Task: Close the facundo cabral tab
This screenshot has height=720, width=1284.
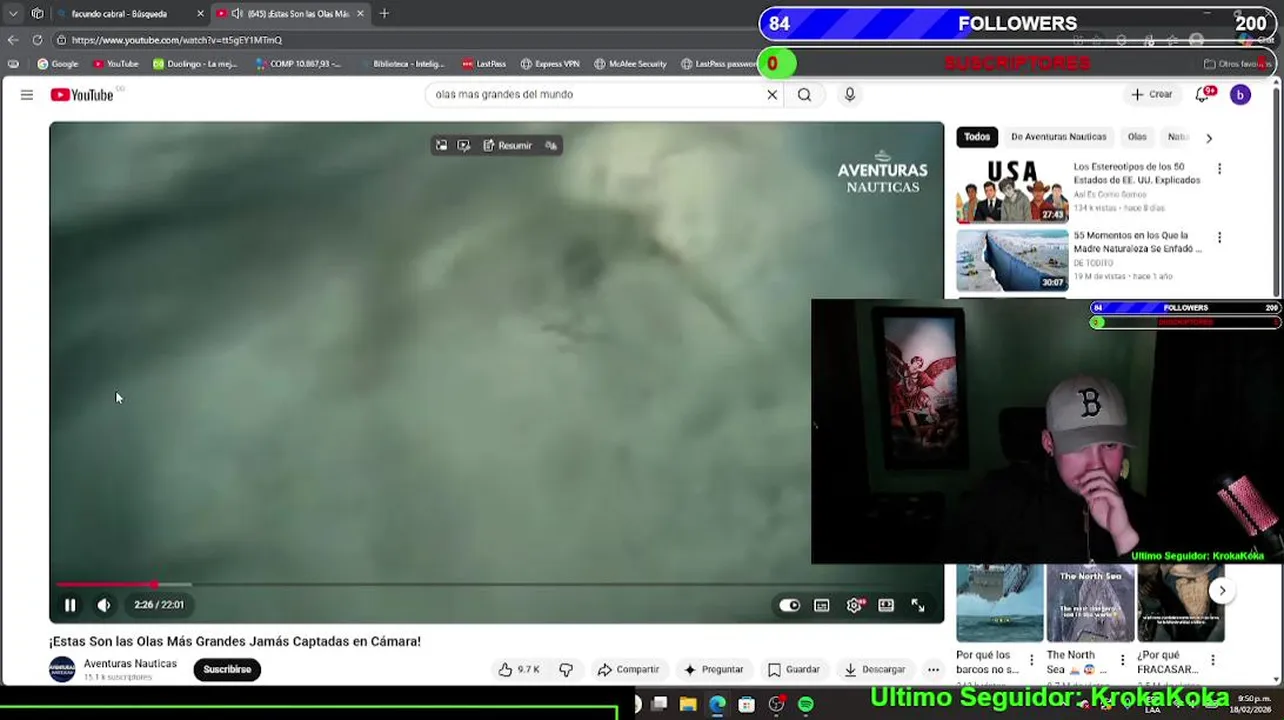Action: pos(200,14)
